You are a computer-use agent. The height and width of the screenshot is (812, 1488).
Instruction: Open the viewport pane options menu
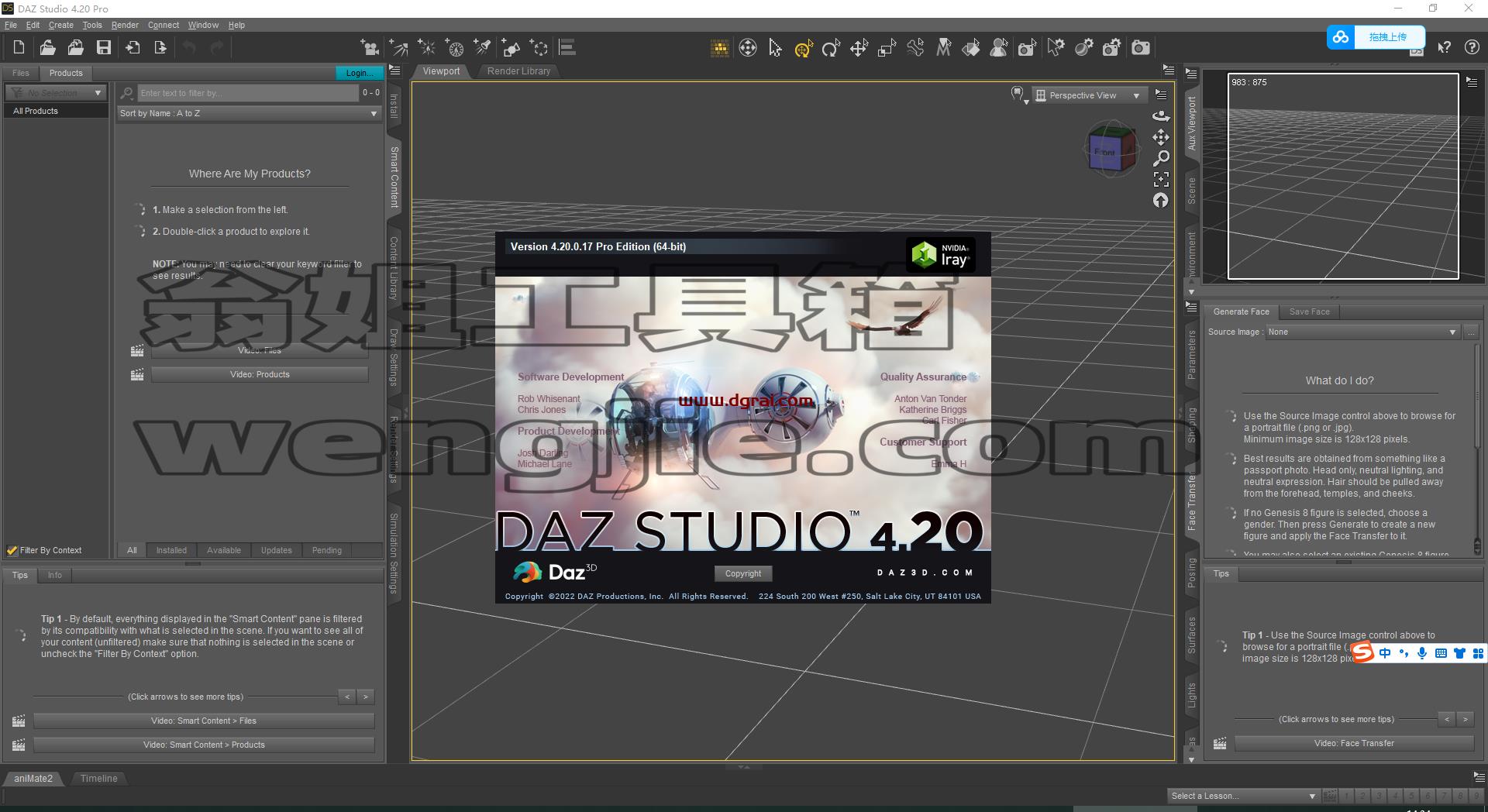click(x=1169, y=71)
